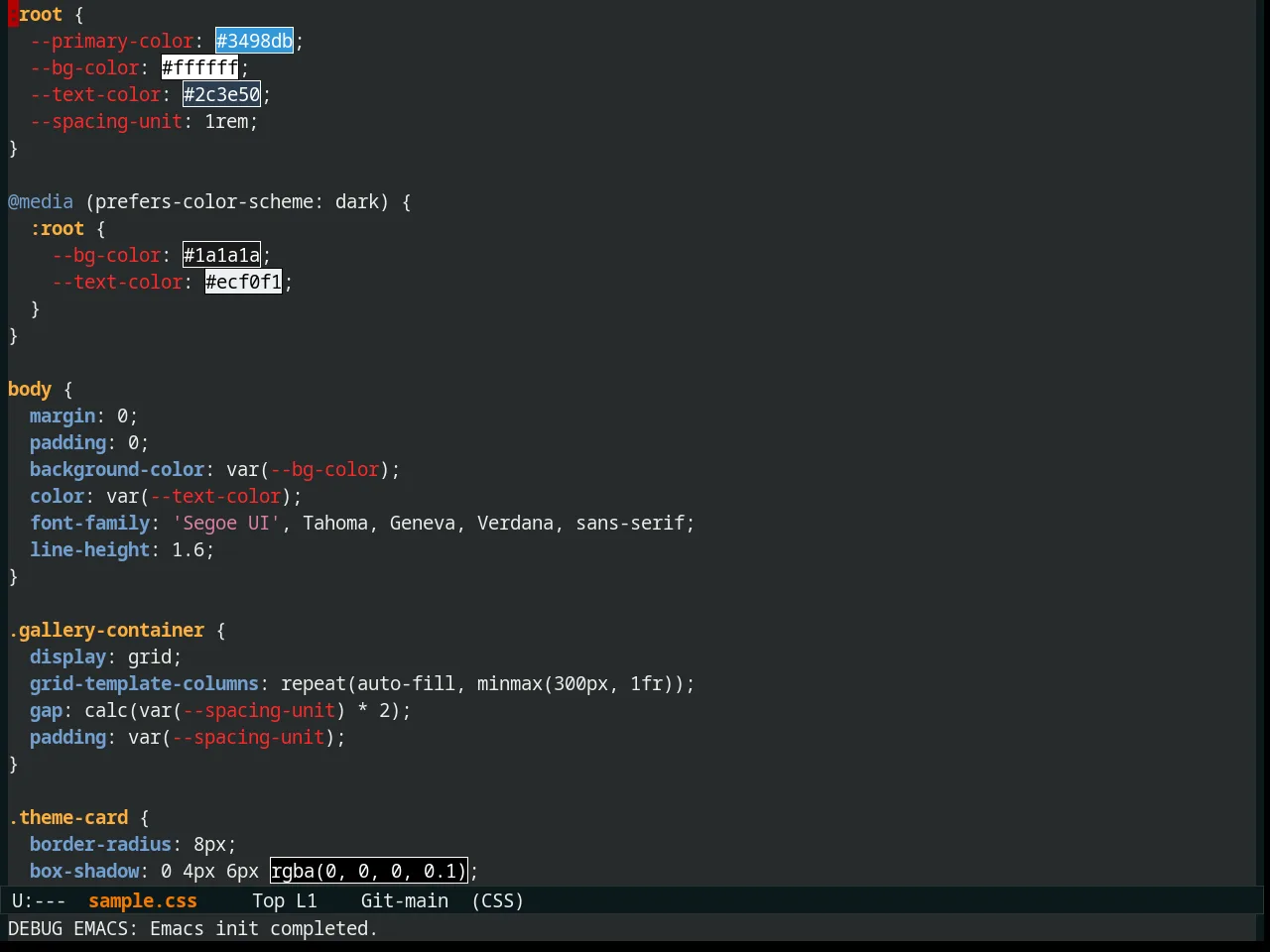Click the Tahoma font name
The image size is (1270, 952).
pyautogui.click(x=335, y=523)
